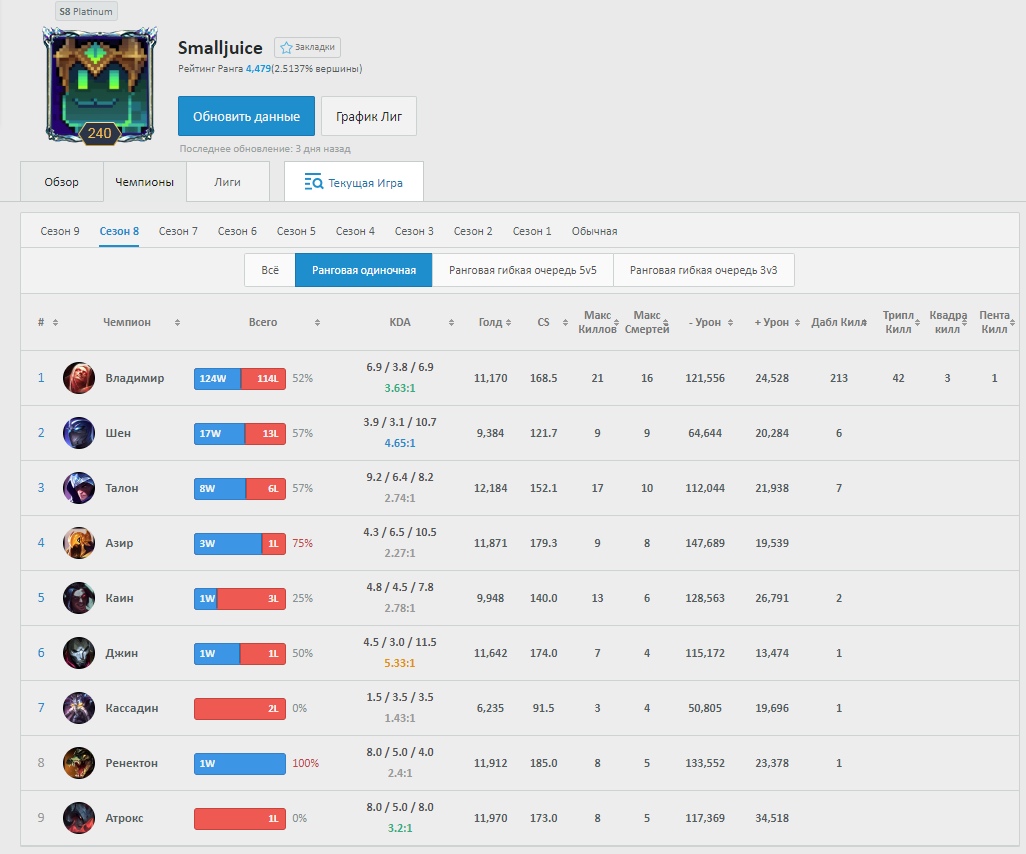Click Vladimir win-loss ratio bar
1026x854 pixels.
[240, 379]
